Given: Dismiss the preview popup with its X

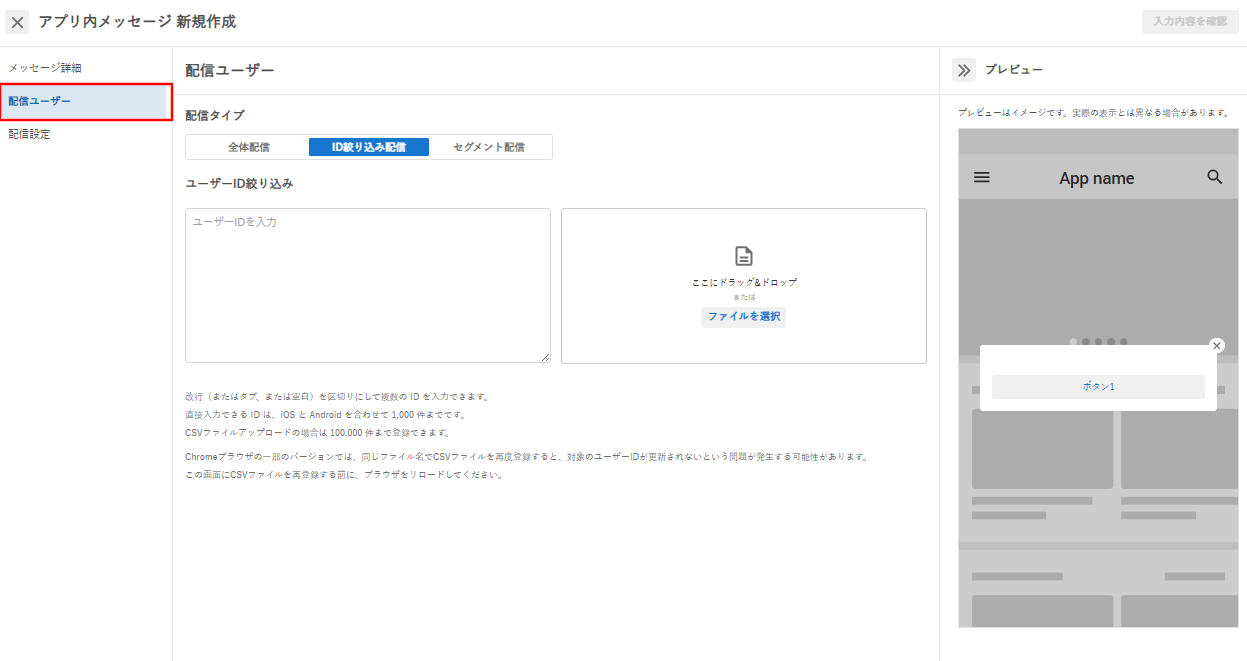Looking at the screenshot, I should [x=1216, y=346].
